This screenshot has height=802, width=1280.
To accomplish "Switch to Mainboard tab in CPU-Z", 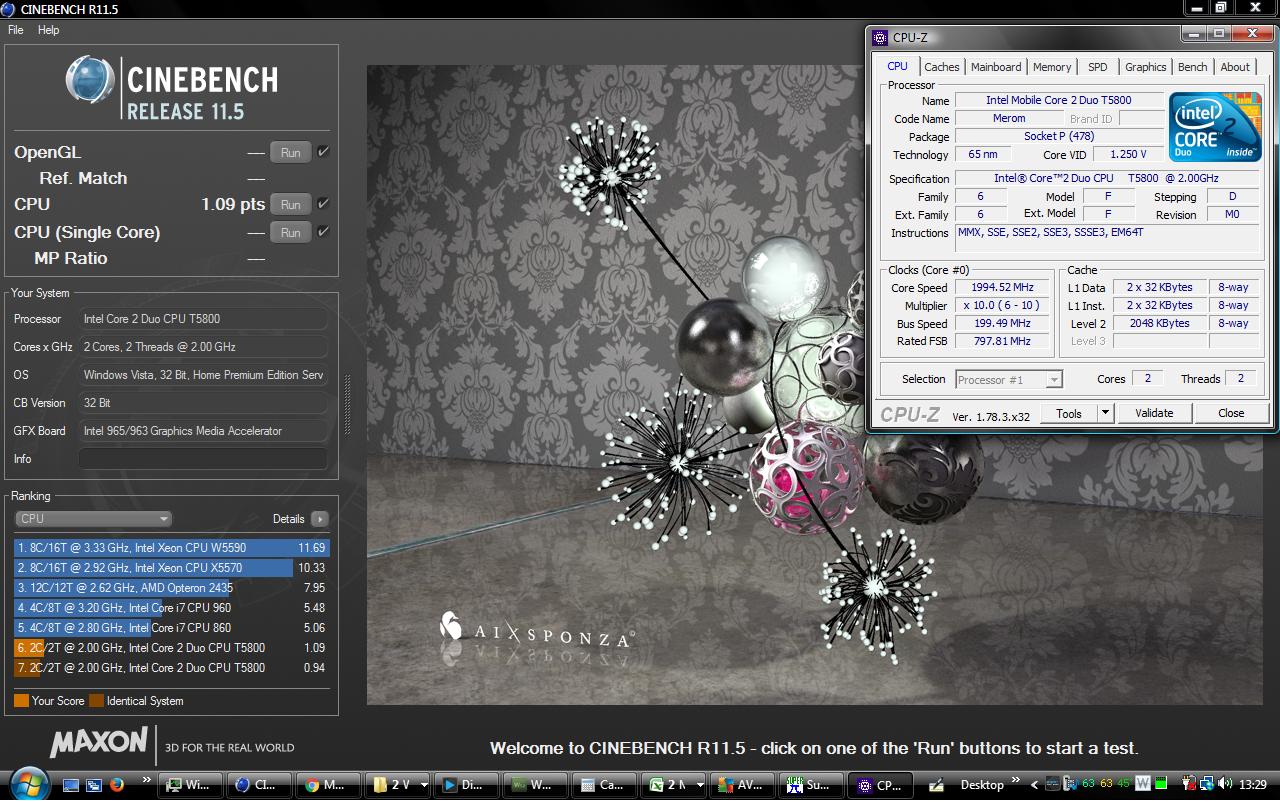I will [x=996, y=67].
